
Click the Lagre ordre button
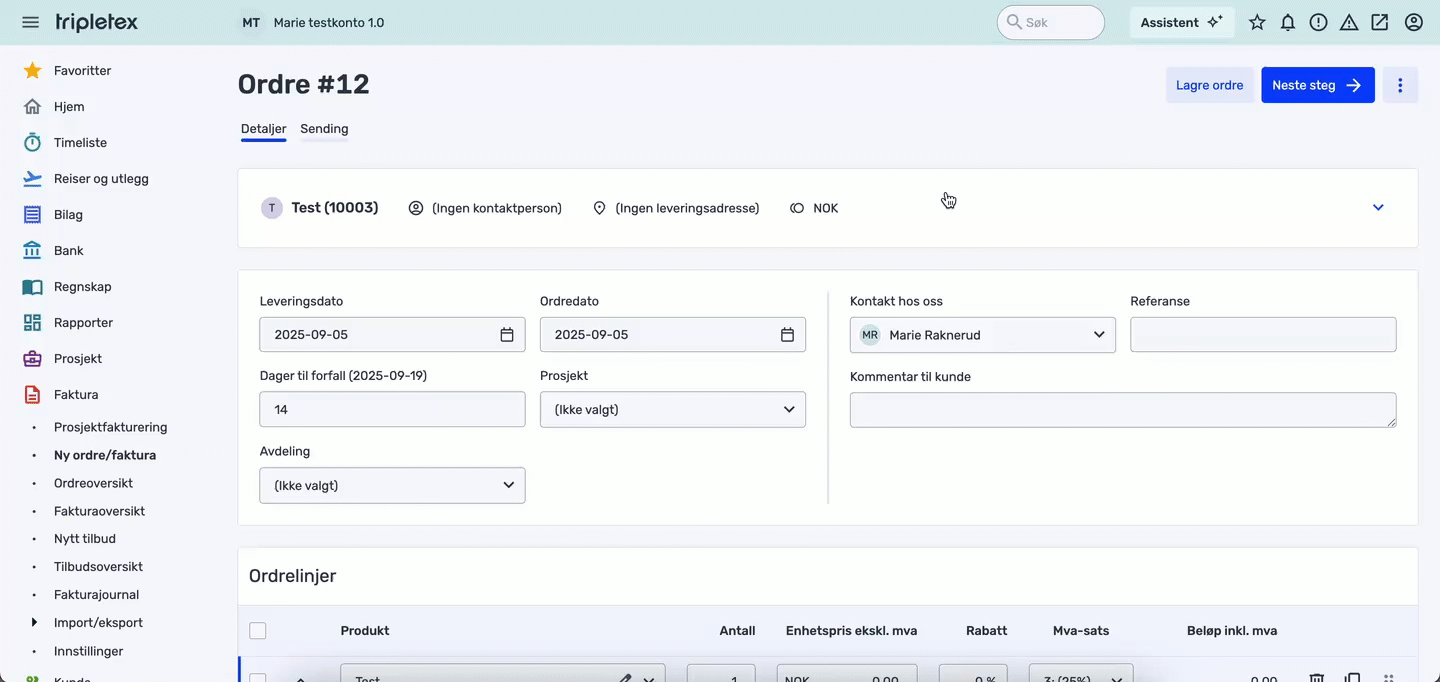click(1209, 85)
